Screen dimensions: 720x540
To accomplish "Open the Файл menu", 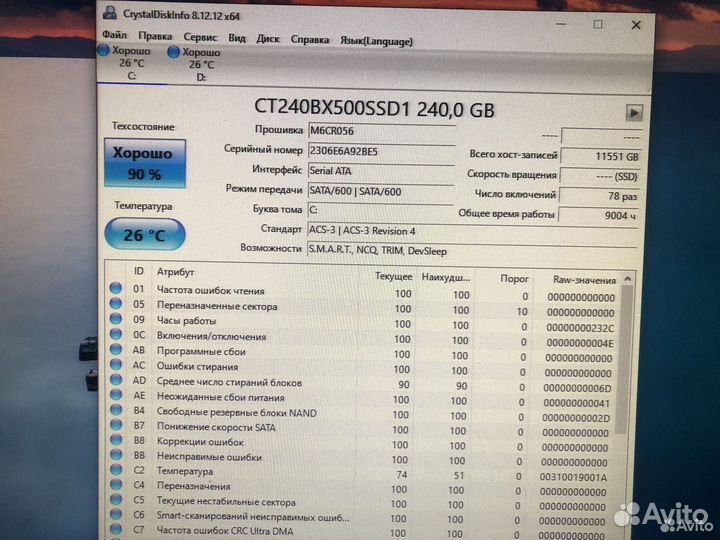I will point(114,35).
